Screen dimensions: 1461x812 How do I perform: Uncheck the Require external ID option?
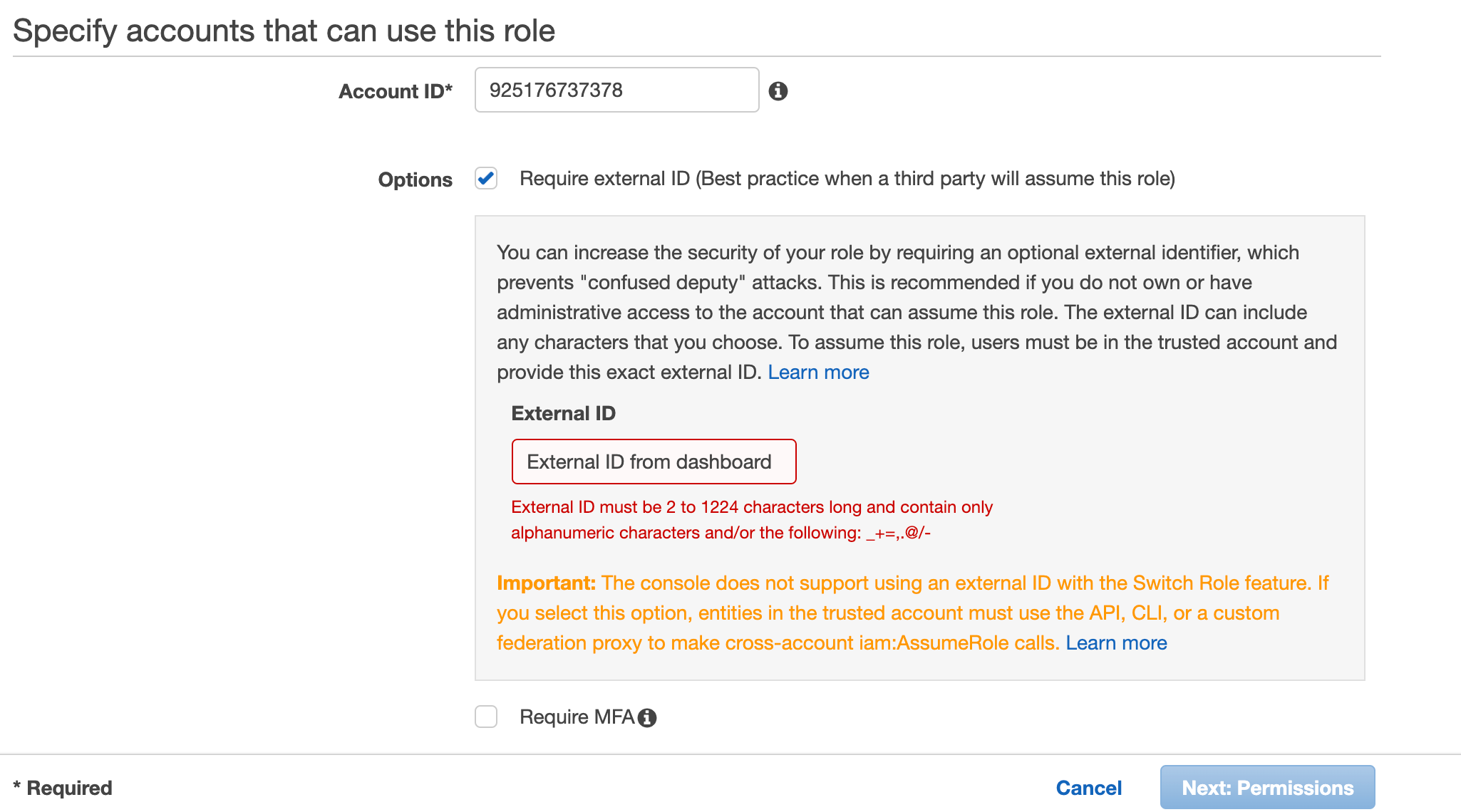485,179
